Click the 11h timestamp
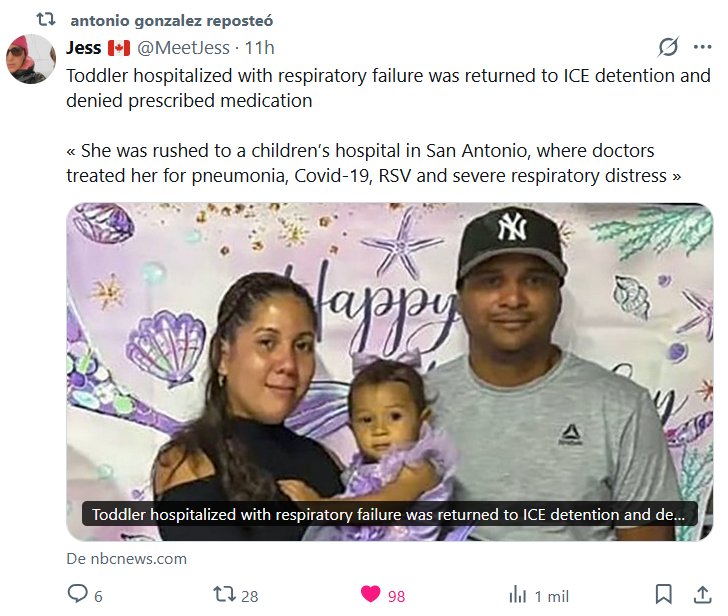 coord(260,48)
